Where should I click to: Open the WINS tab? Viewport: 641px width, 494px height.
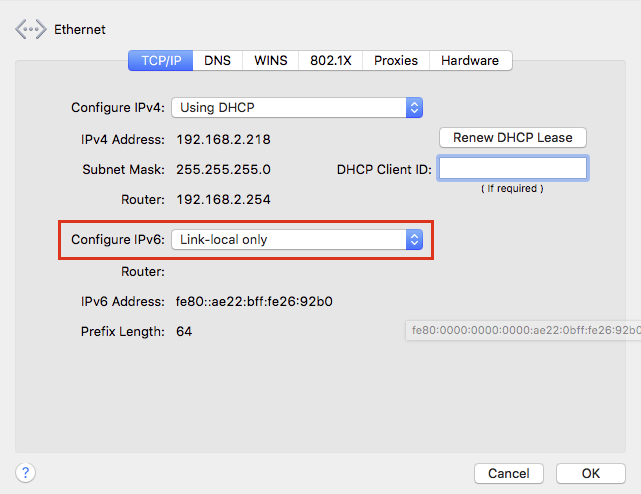coord(271,61)
